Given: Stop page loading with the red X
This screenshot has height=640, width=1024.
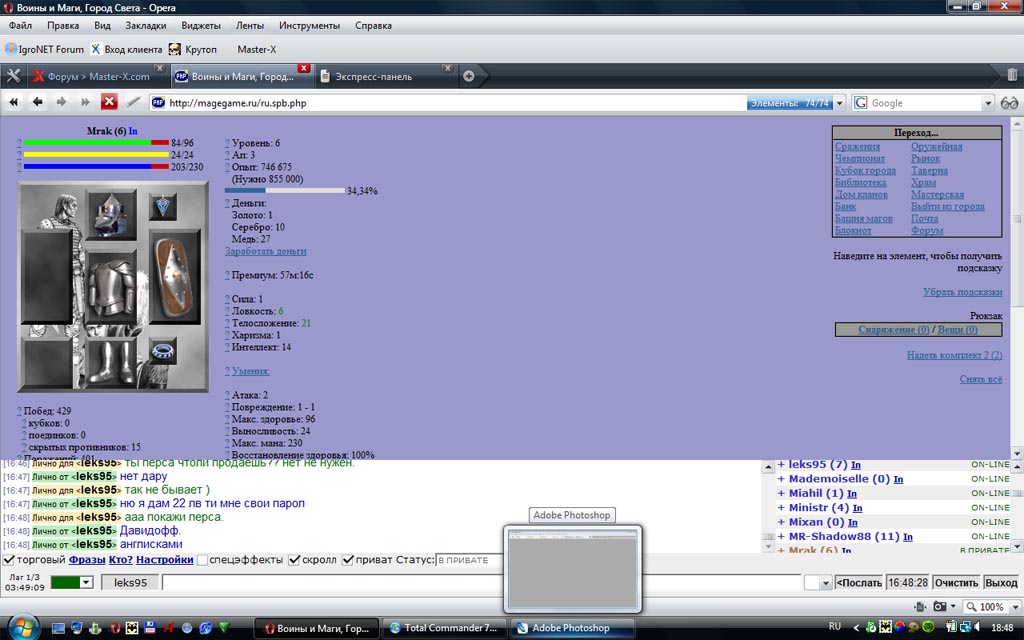Looking at the screenshot, I should [x=109, y=102].
